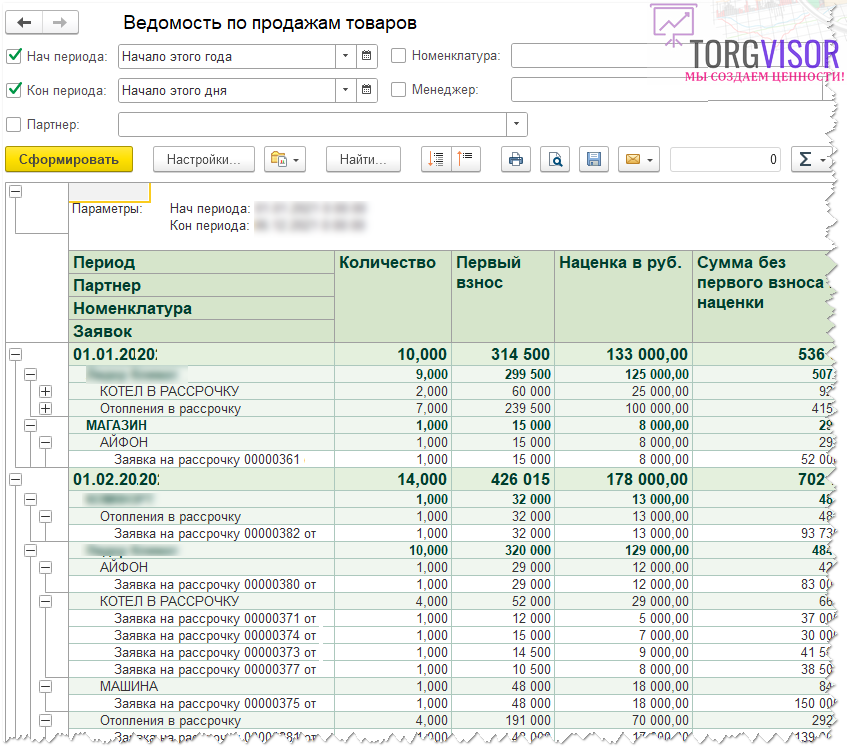Click the Заявок grouping header cell
The image size is (847, 753).
201,331
